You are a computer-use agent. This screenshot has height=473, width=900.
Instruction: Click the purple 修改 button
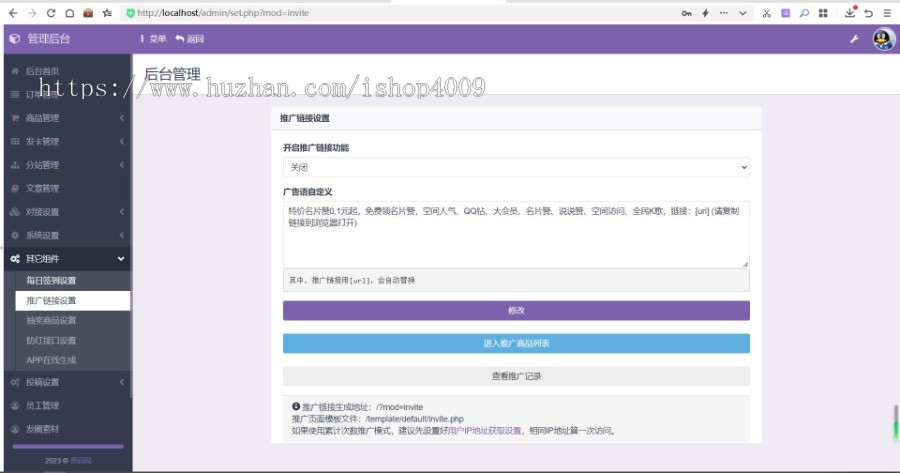[x=516, y=311]
